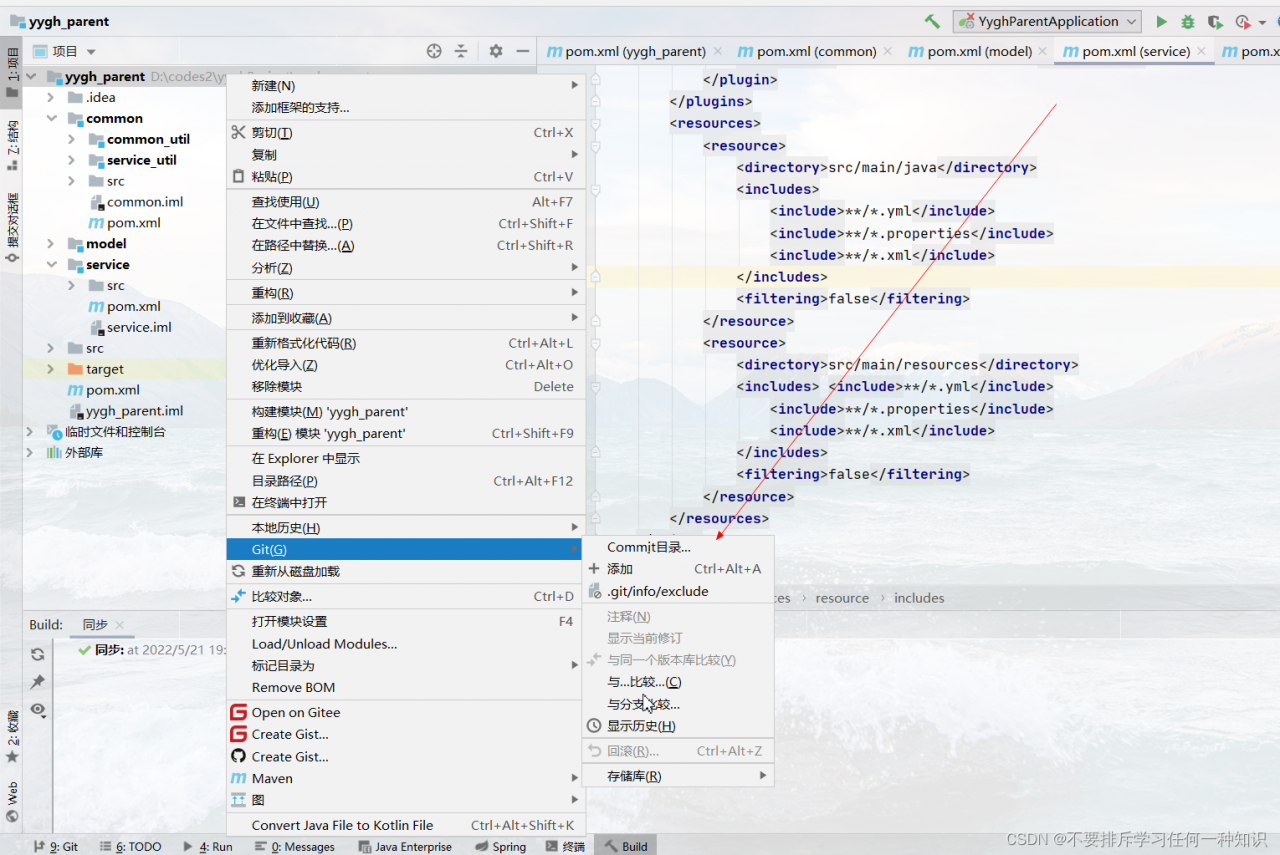Viewport: 1280px width, 855px height.
Task: Expand the service_util module
Action: 72,160
